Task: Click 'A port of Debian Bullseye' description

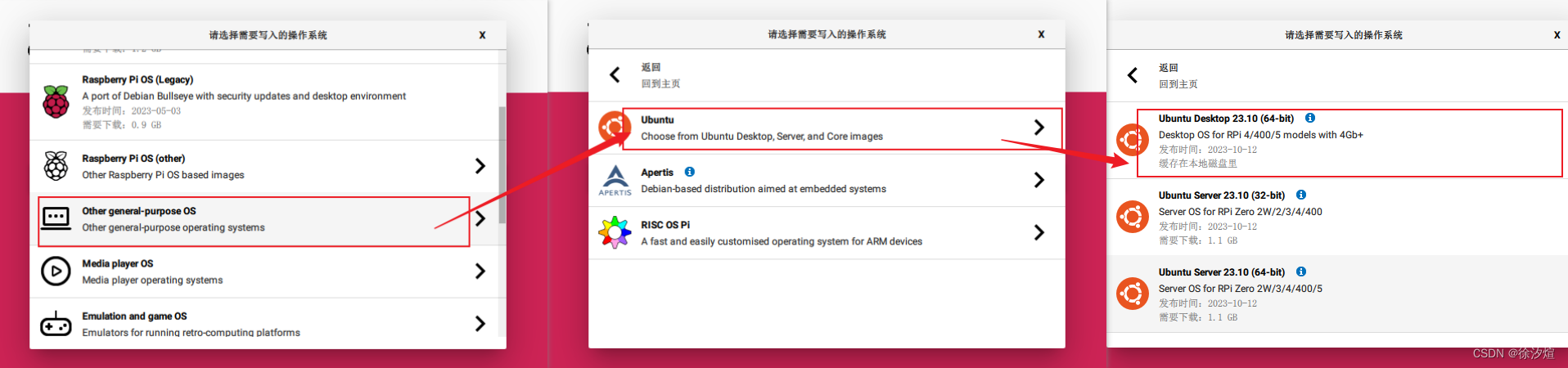Action: (244, 96)
